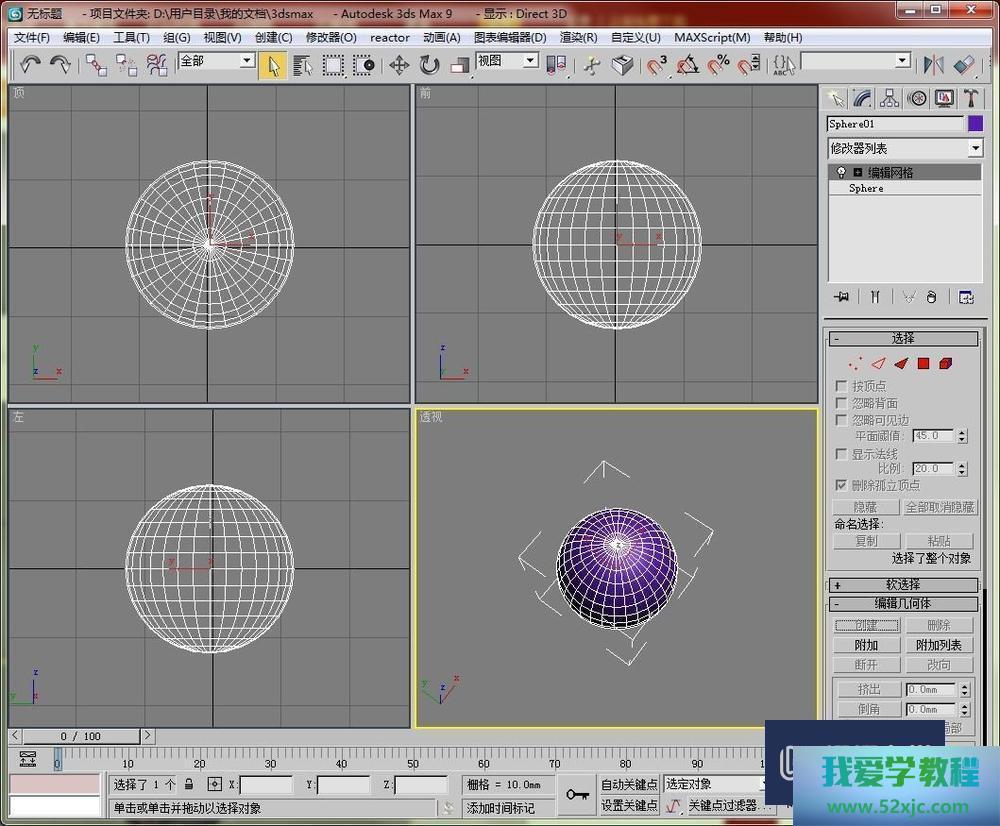Select Vertex sub-object level icon
This screenshot has width=1000, height=826.
coord(855,364)
